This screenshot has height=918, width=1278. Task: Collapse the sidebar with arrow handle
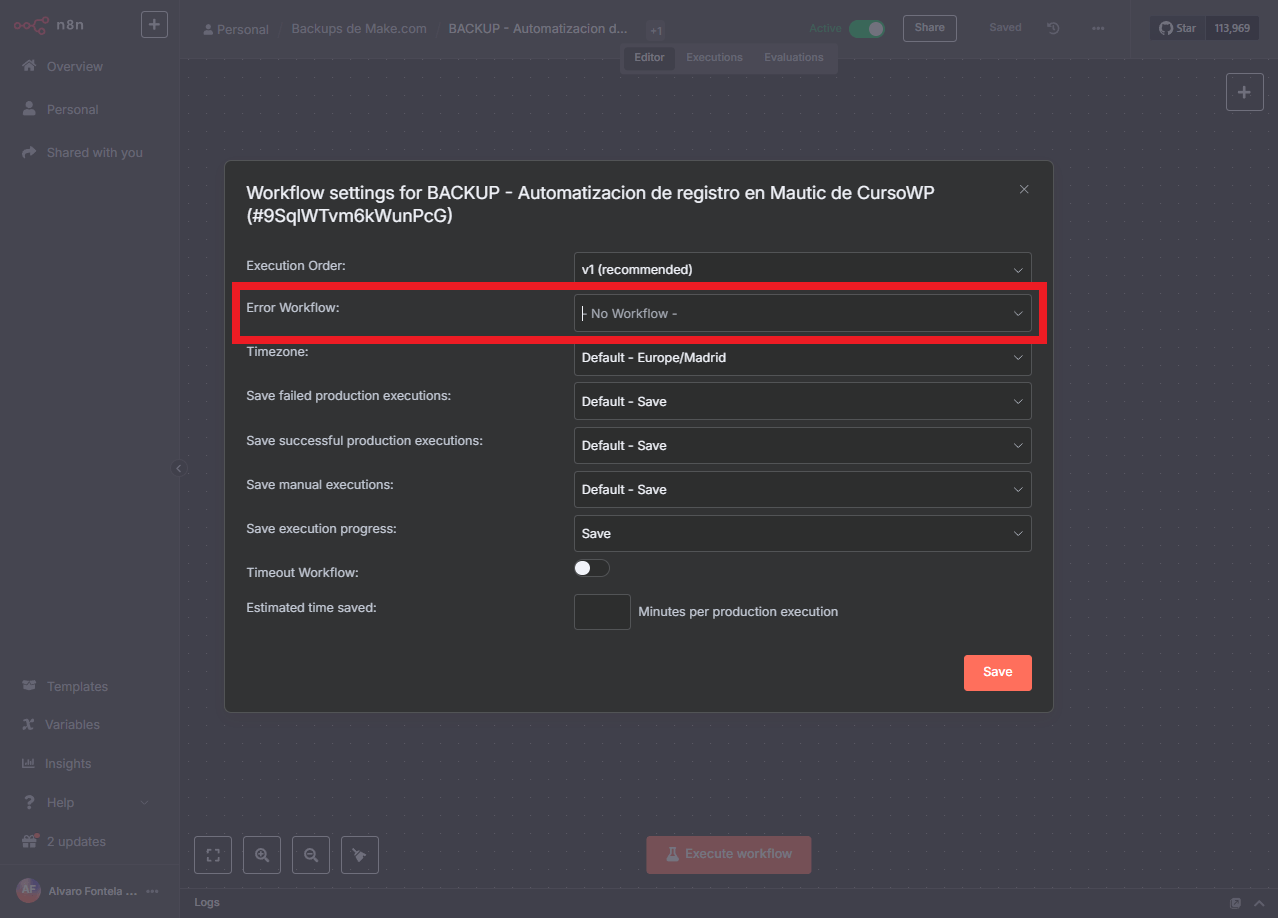(x=179, y=468)
